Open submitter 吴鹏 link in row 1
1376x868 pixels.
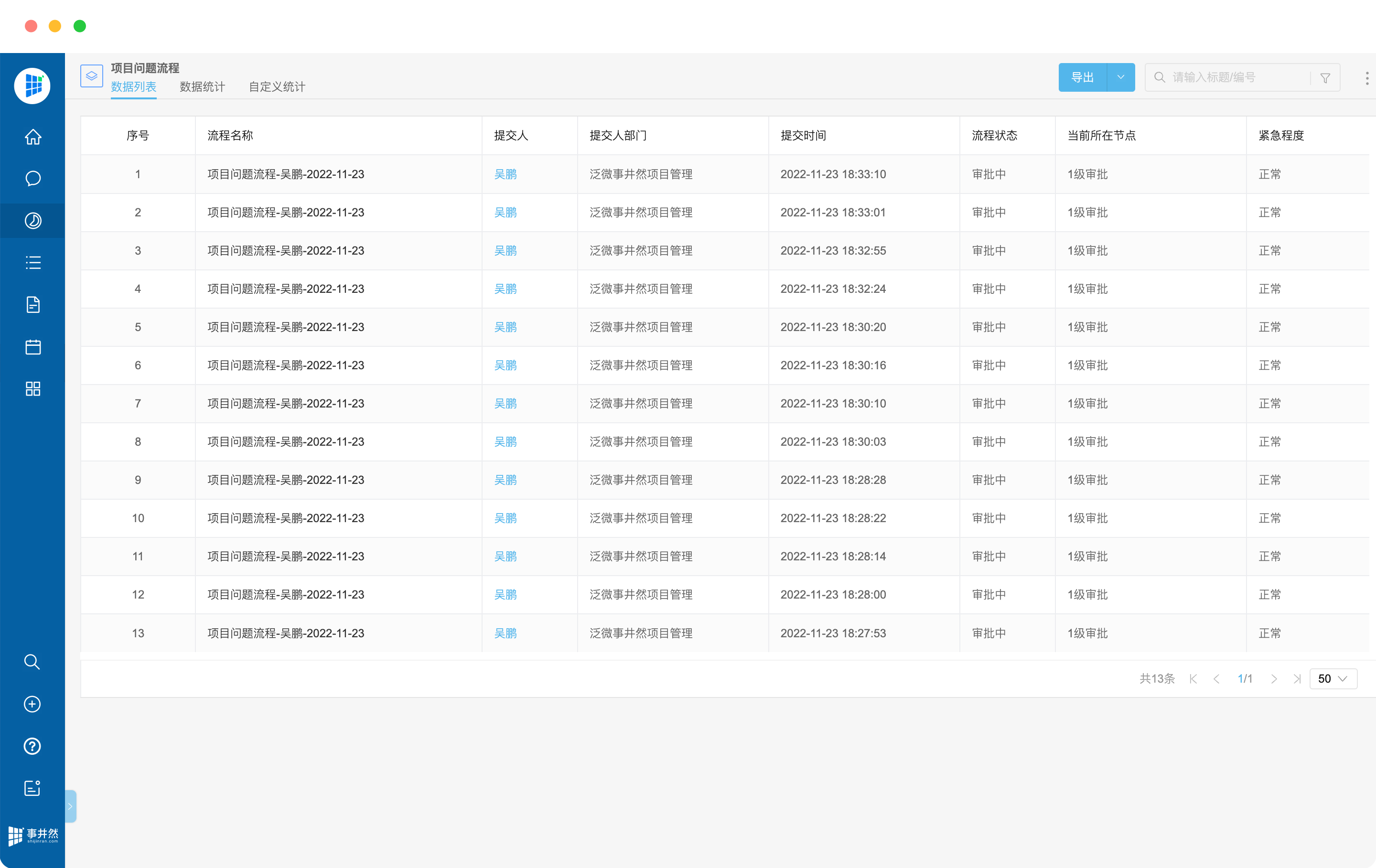click(x=505, y=174)
